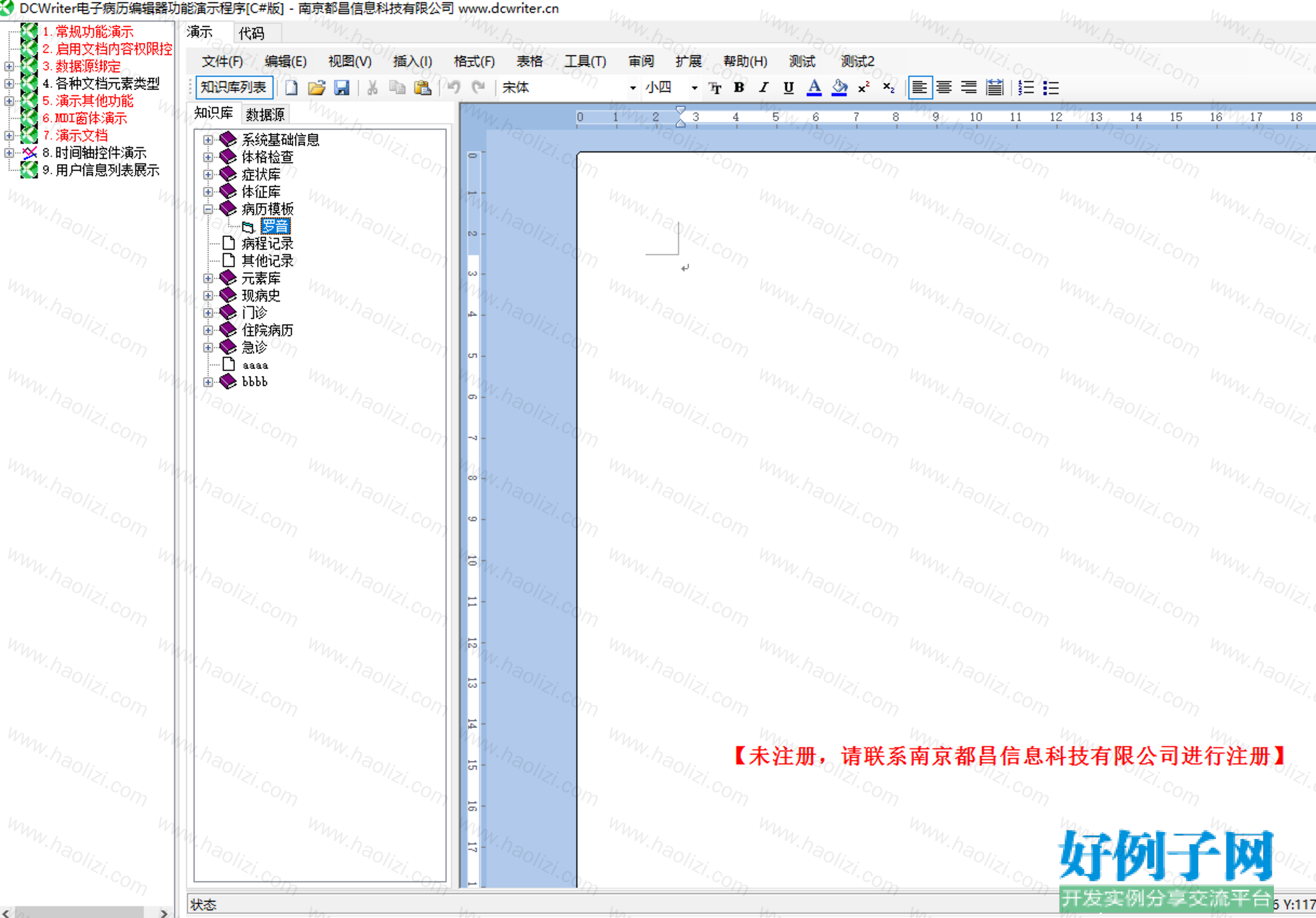Screen dimensions: 1316x918
Task: Expand the 住院病历 node
Action: tap(208, 330)
